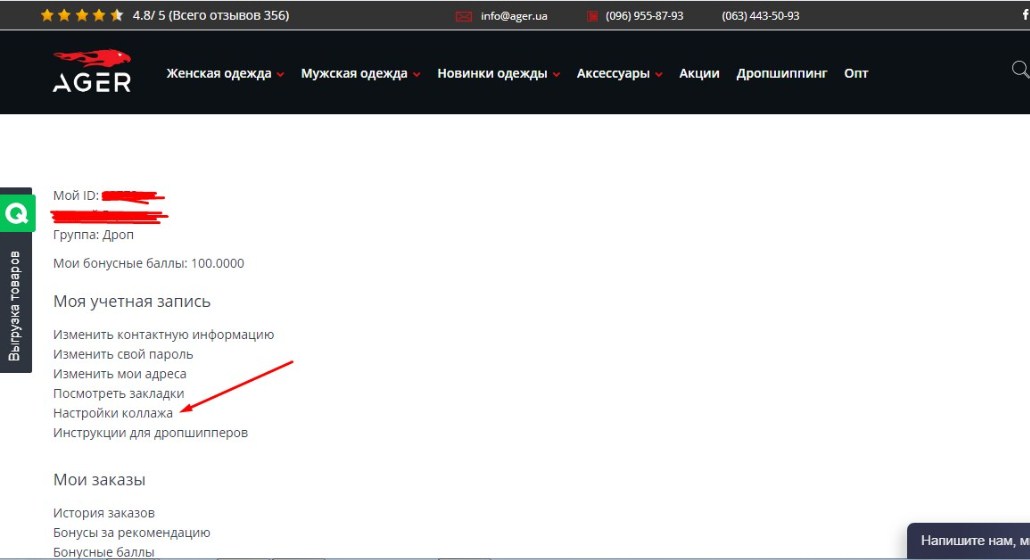Image resolution: width=1030 pixels, height=560 pixels.
Task: Open the Акции menu item
Action: click(x=699, y=74)
